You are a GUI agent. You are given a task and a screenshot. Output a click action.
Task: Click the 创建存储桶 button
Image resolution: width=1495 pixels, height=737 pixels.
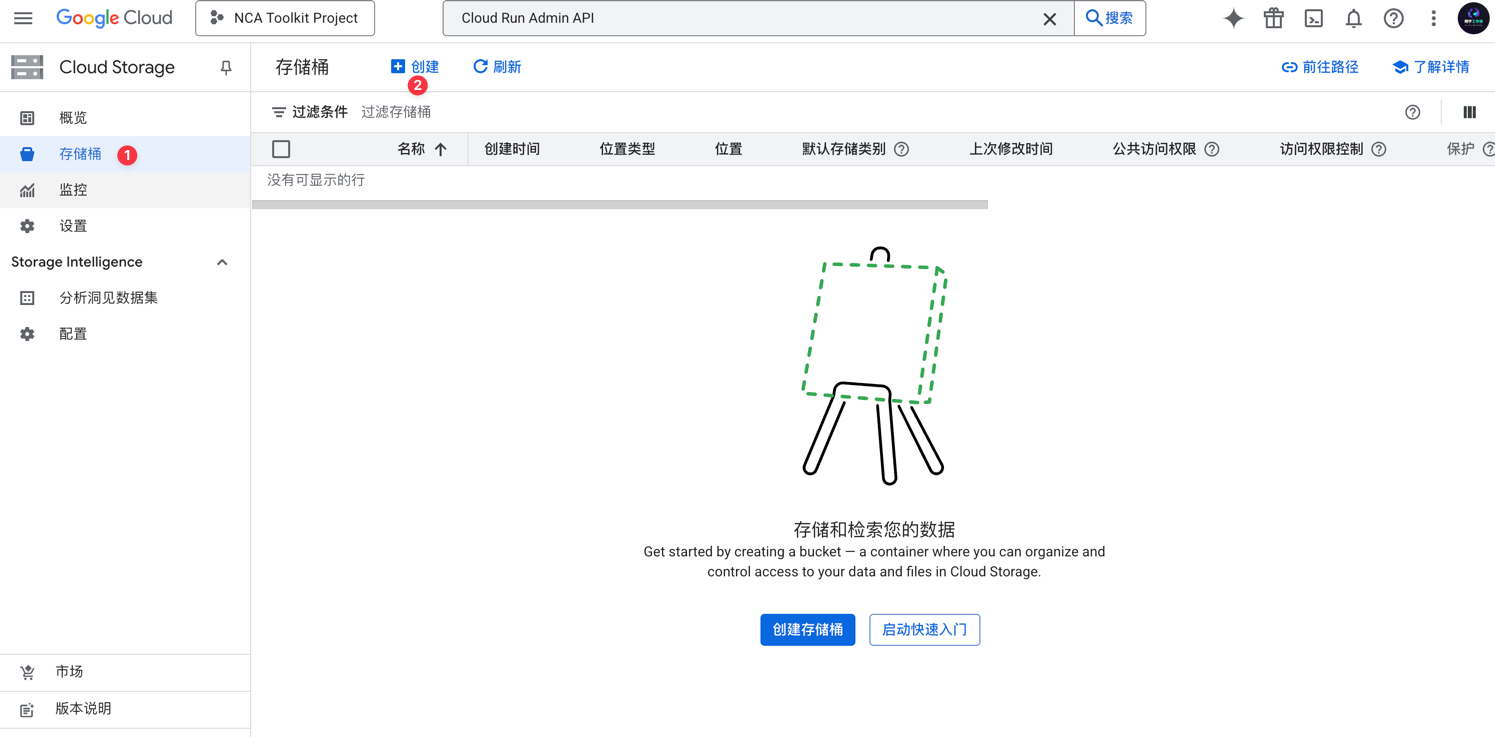coord(807,629)
